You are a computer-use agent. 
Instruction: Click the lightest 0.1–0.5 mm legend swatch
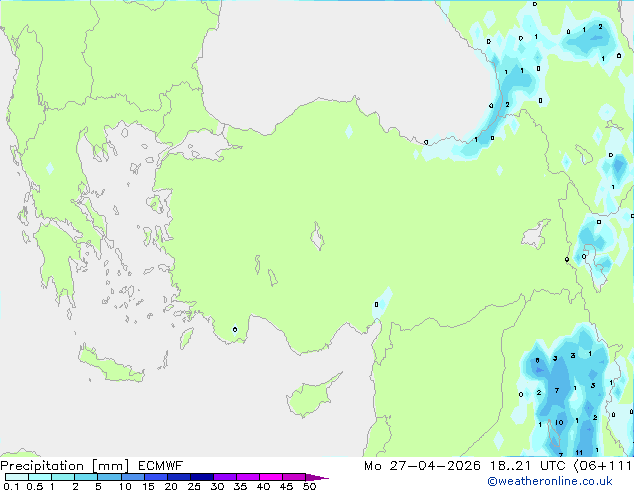click(x=17, y=477)
